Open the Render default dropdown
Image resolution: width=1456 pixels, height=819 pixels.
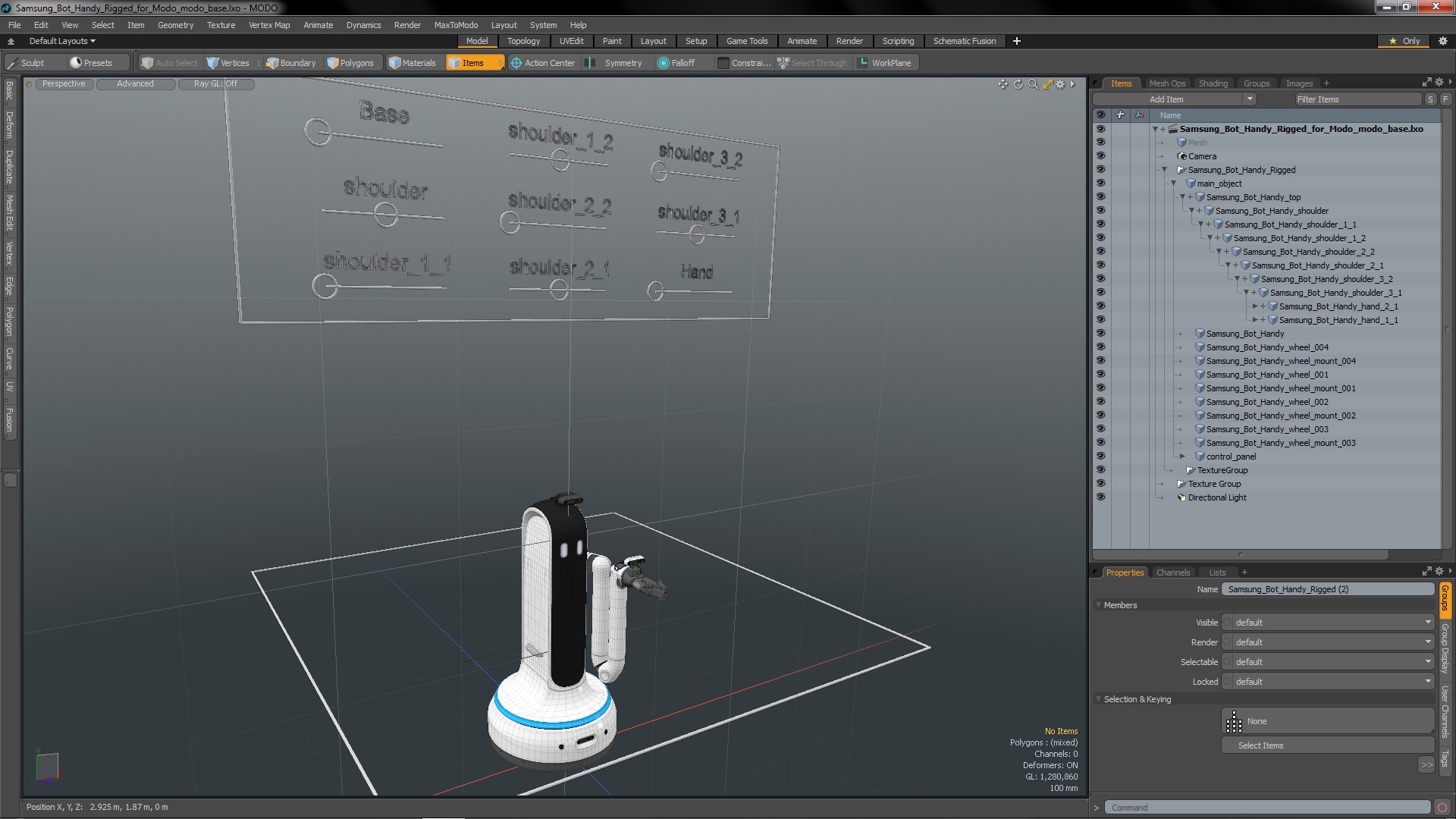1328,642
